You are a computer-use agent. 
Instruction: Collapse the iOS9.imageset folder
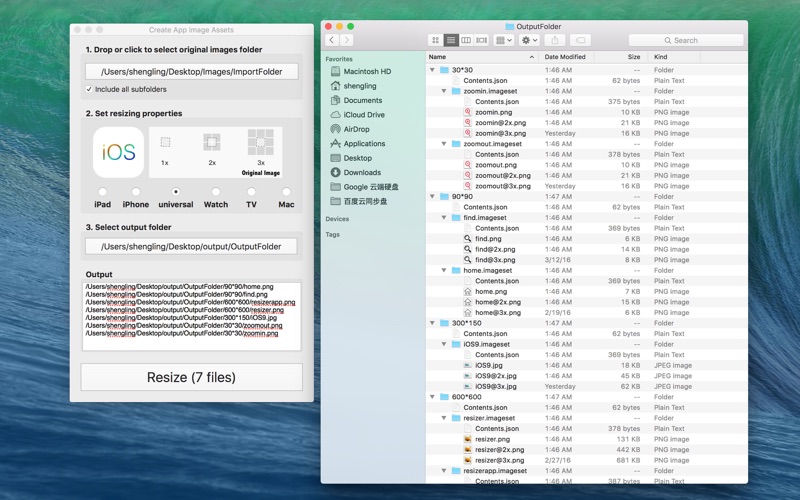coord(444,344)
